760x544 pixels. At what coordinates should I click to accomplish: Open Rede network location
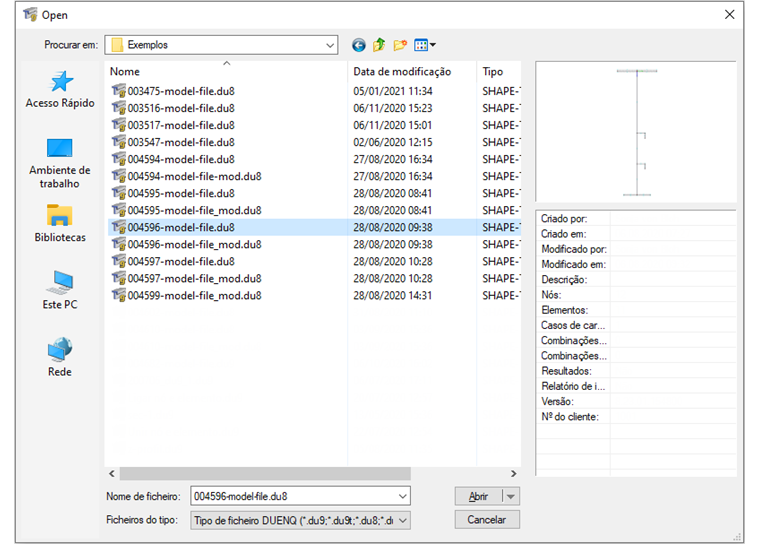(60, 357)
